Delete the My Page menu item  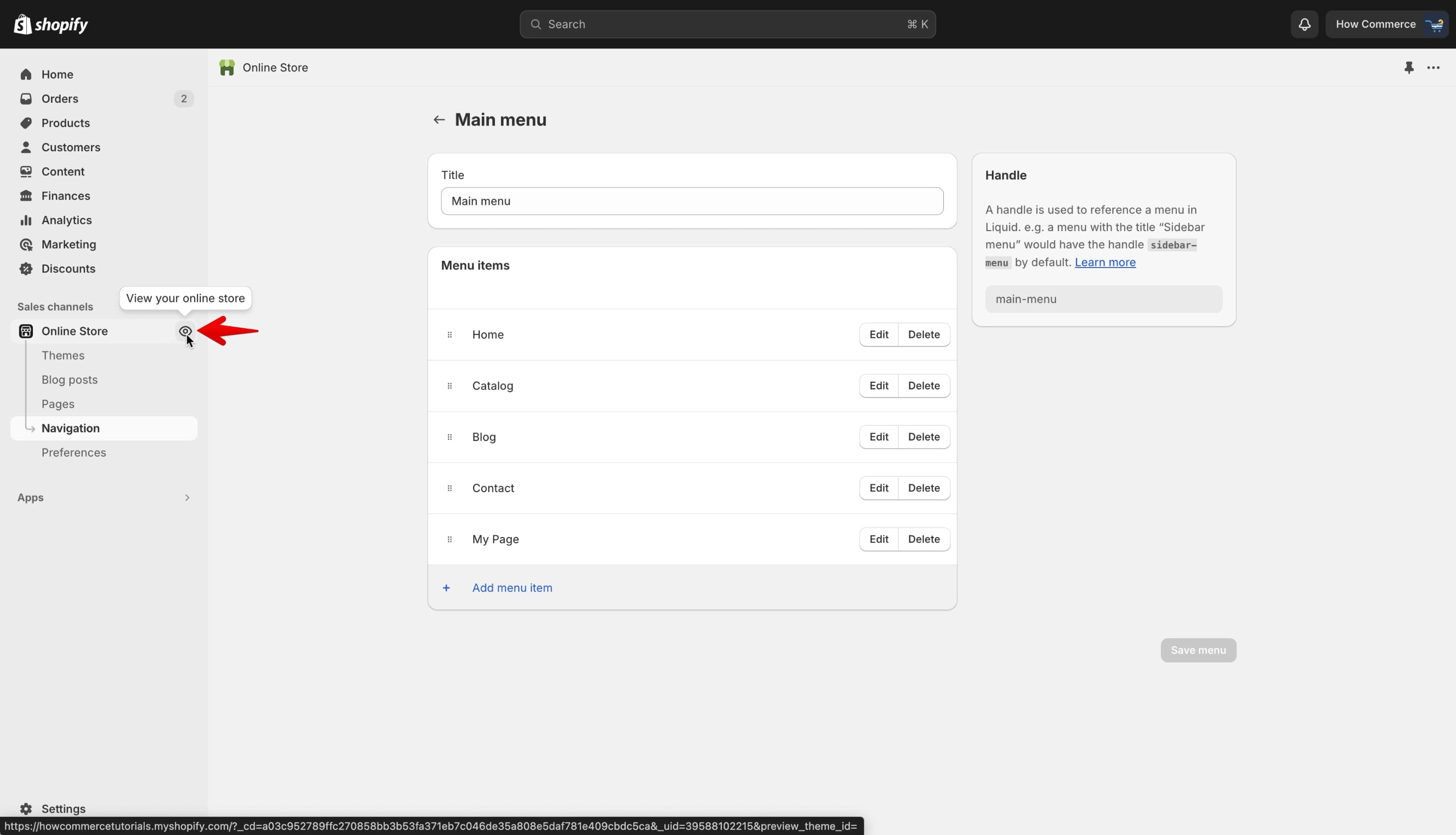click(x=924, y=539)
